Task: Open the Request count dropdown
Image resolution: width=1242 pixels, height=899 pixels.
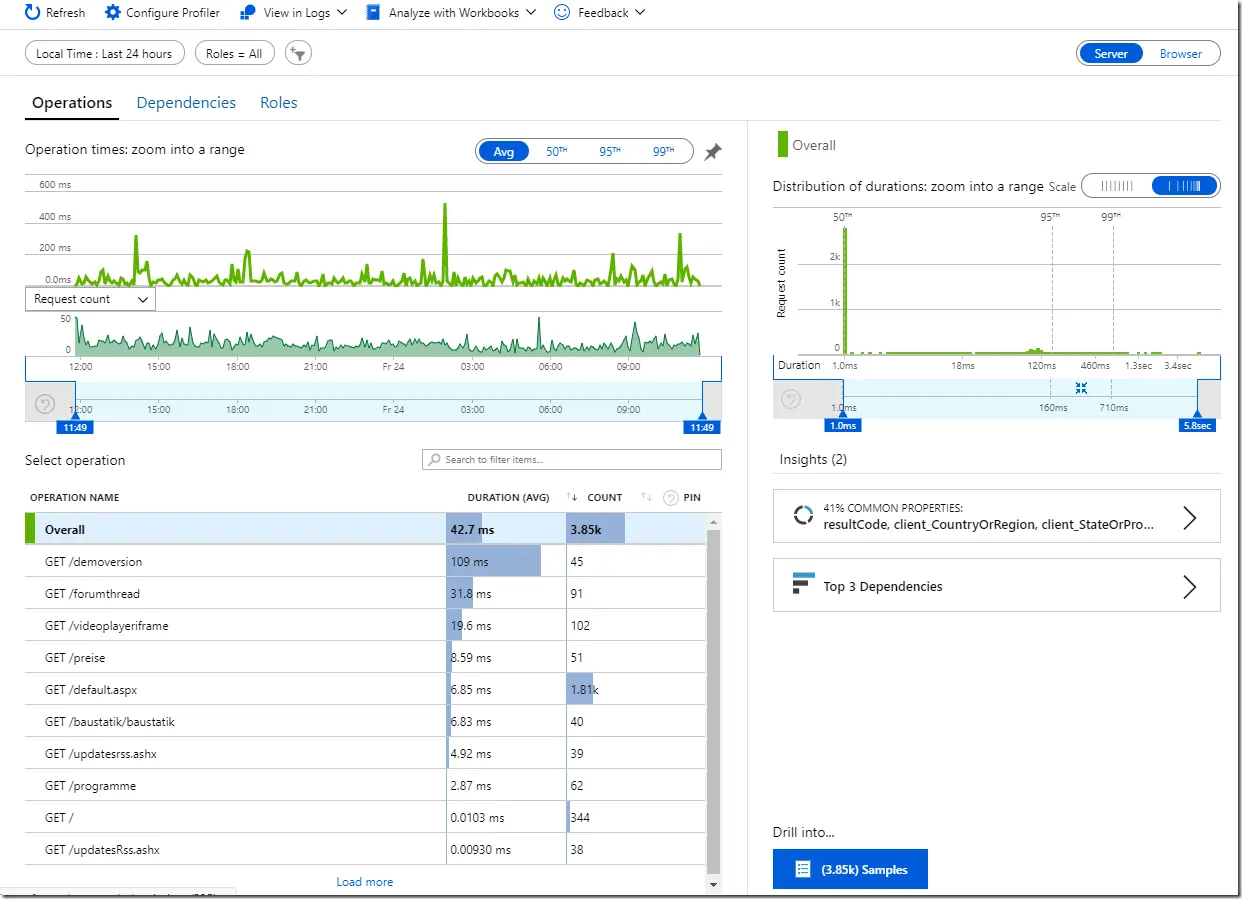Action: pyautogui.click(x=90, y=299)
